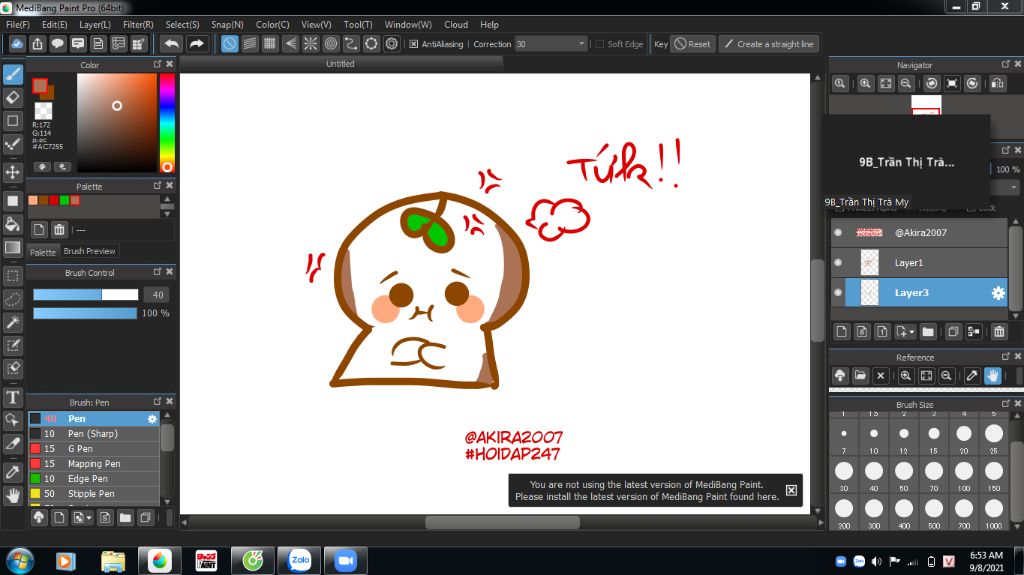Screen dimensions: 1024x575
Task: Open File Explorer from taskbar
Action: [113, 561]
